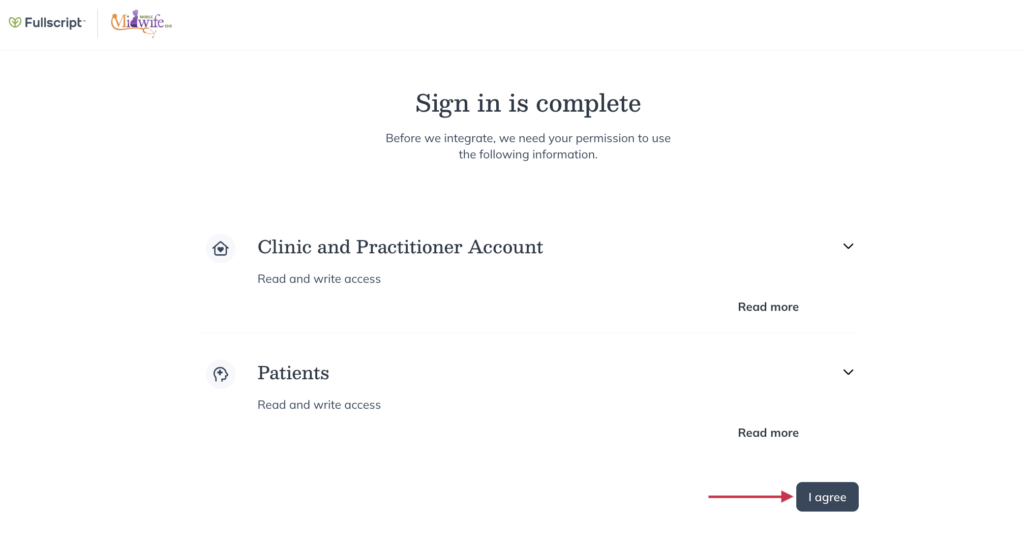Click the patient head icon
The image size is (1024, 546).
point(221,374)
